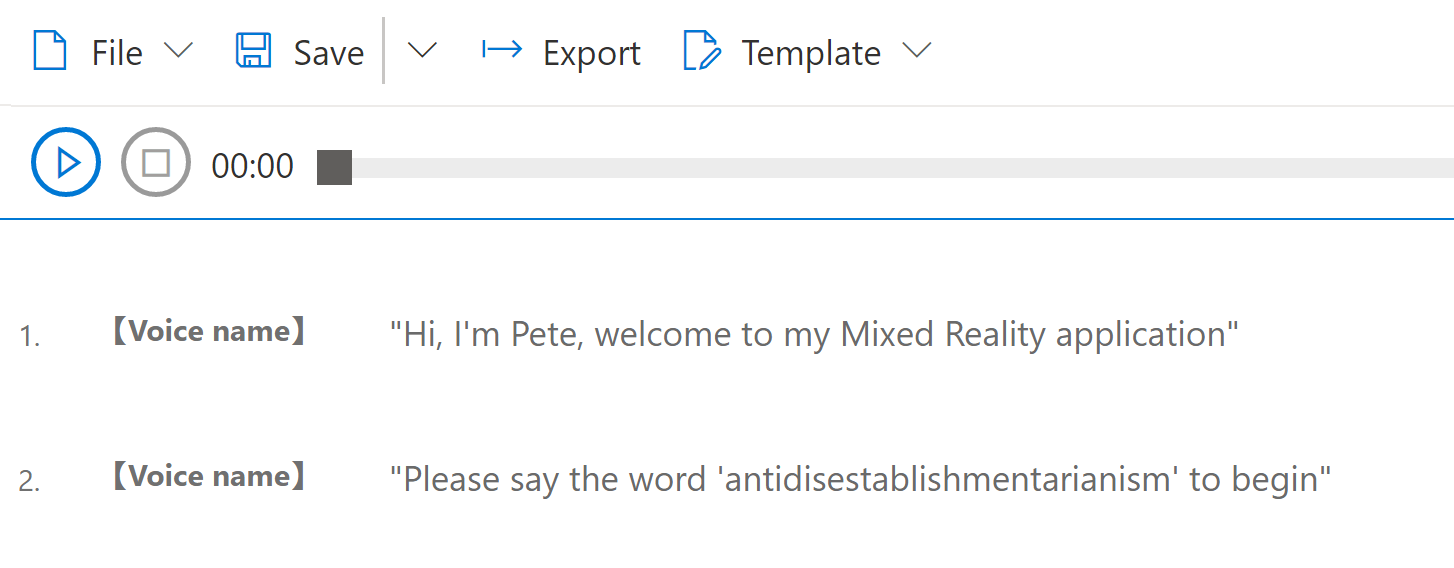
Task: Click the 00:00 playback time display
Action: [x=253, y=166]
